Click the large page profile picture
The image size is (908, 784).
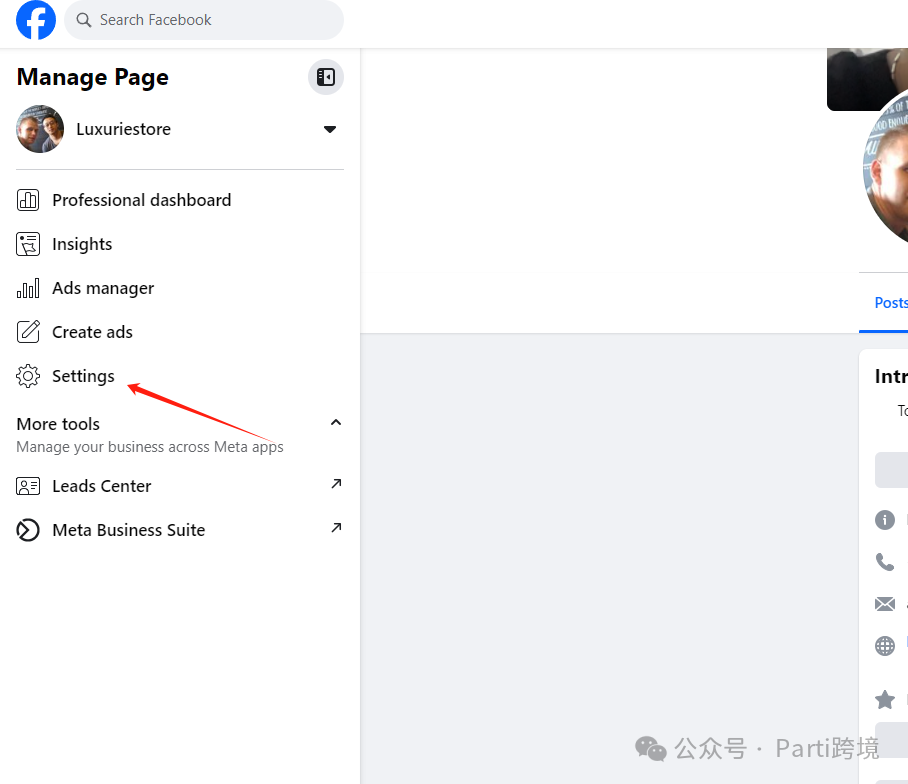tap(888, 172)
